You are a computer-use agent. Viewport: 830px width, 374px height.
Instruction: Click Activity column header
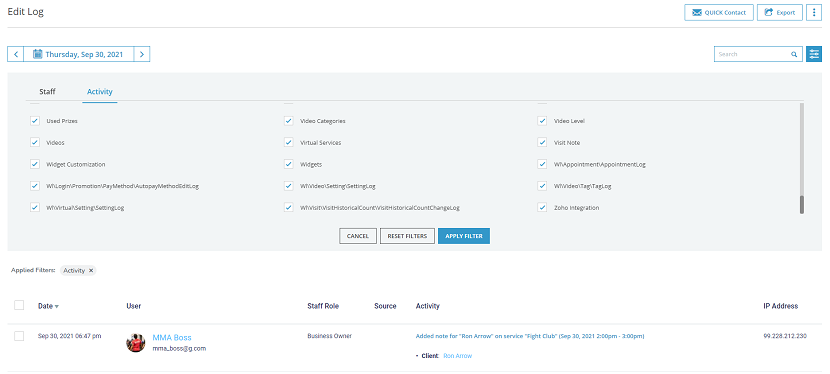coord(428,306)
